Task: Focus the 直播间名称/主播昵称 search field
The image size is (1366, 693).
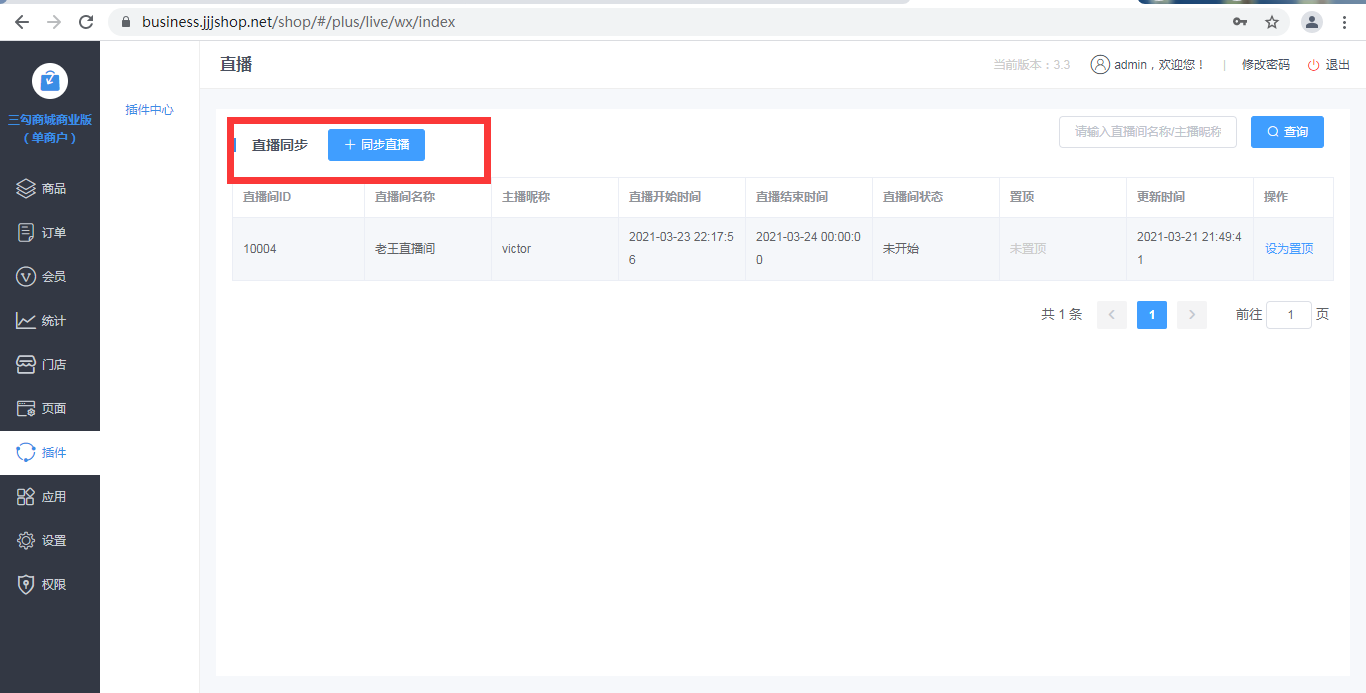Action: coord(1148,132)
